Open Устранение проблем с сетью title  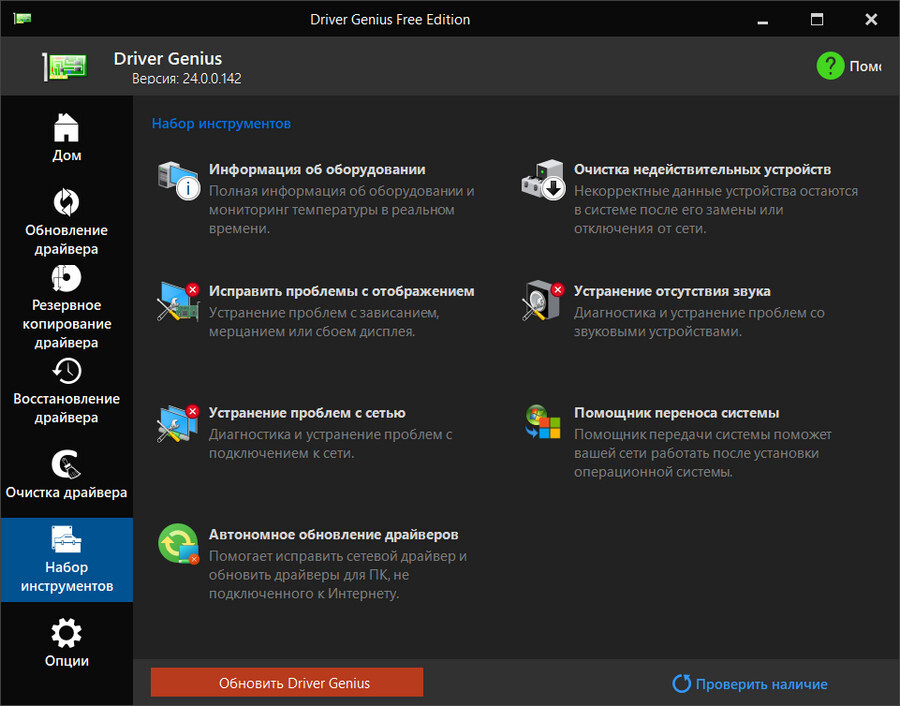[307, 413]
